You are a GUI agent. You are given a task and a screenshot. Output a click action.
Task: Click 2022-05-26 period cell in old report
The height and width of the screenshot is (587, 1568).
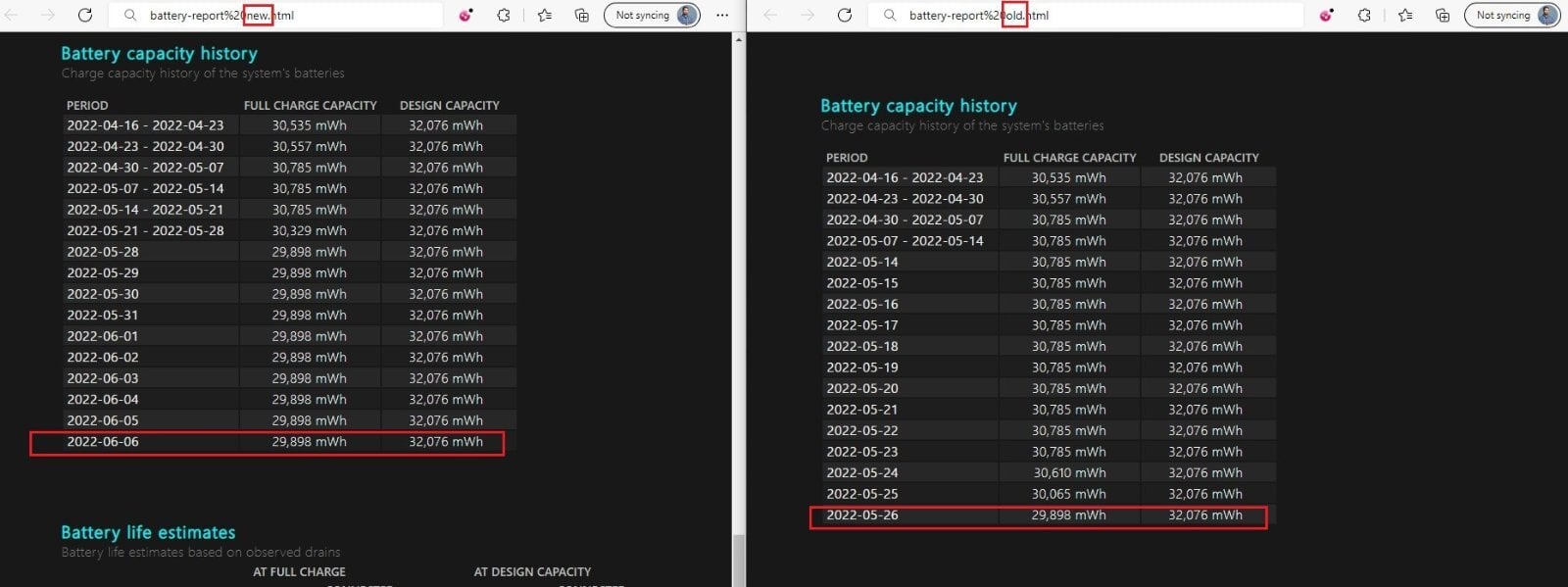tap(862, 515)
